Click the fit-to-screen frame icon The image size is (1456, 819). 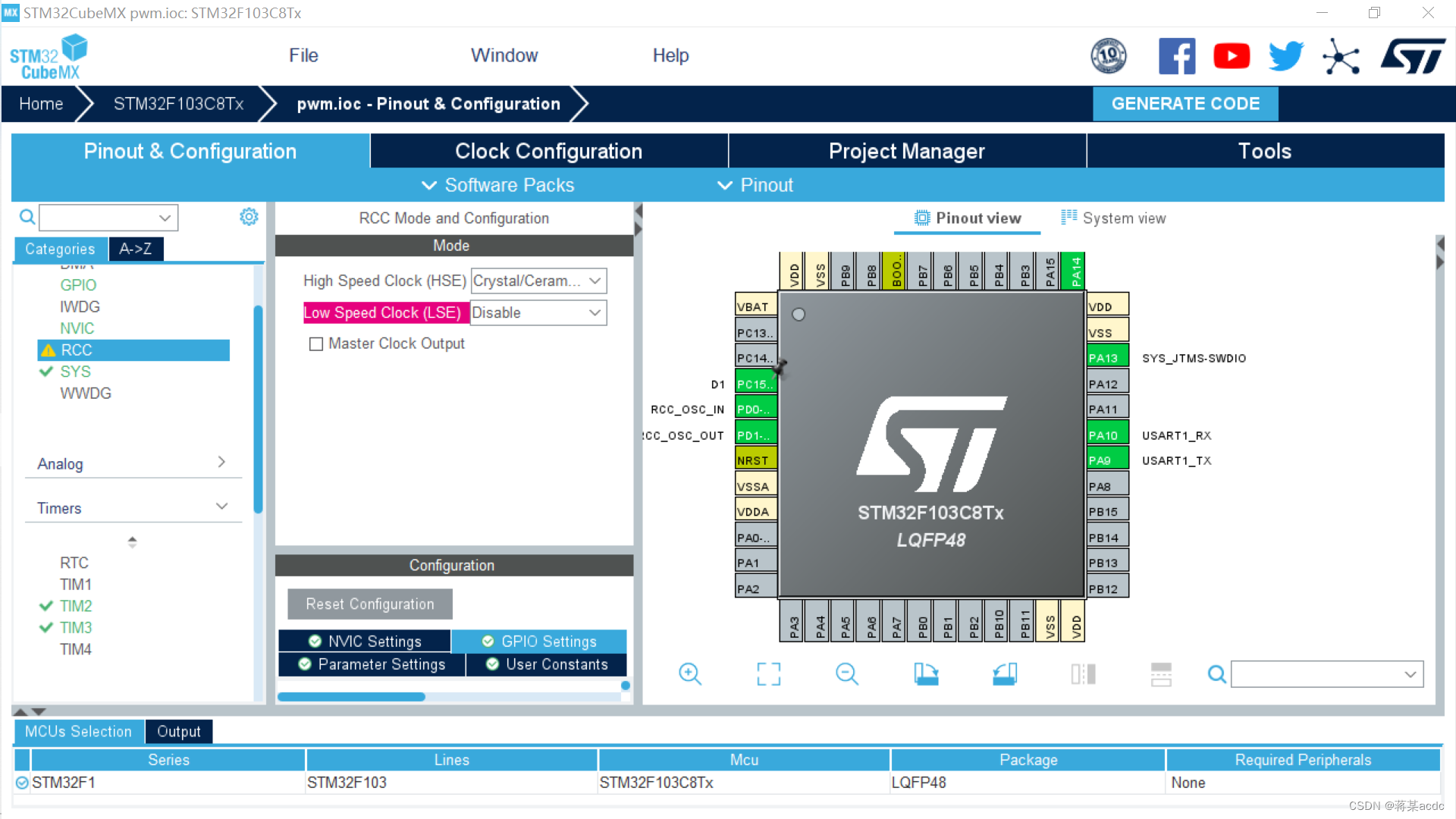click(768, 673)
